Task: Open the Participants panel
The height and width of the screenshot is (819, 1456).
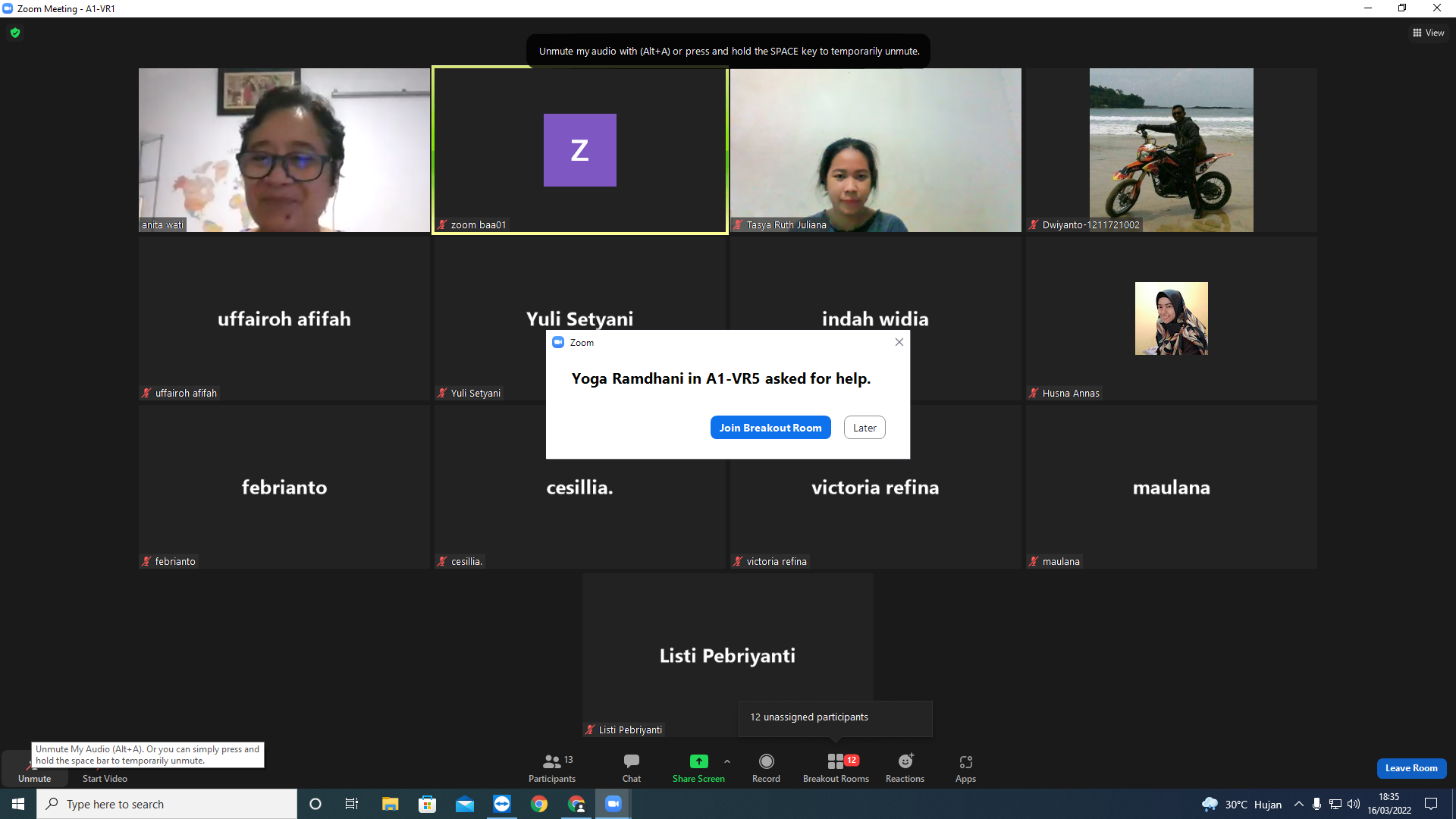Action: point(552,768)
